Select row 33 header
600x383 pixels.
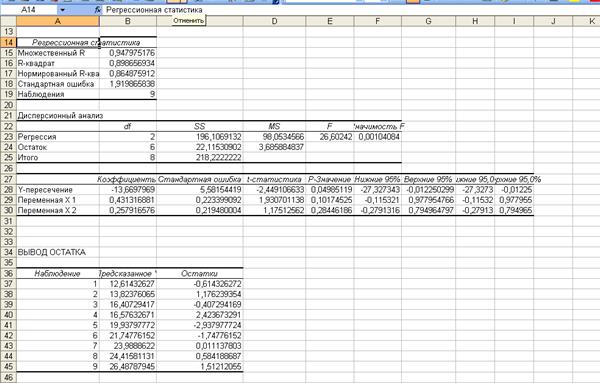pyautogui.click(x=8, y=242)
